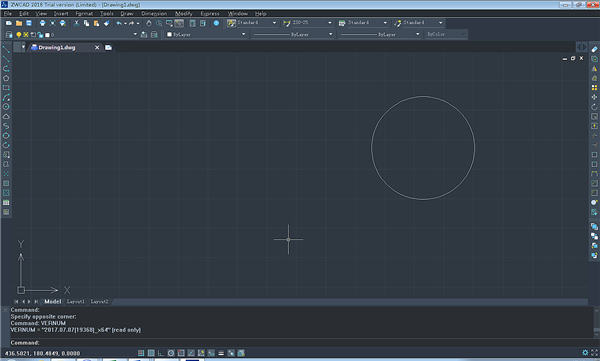
Task: Click the new drawing tab button
Action: click(x=108, y=47)
